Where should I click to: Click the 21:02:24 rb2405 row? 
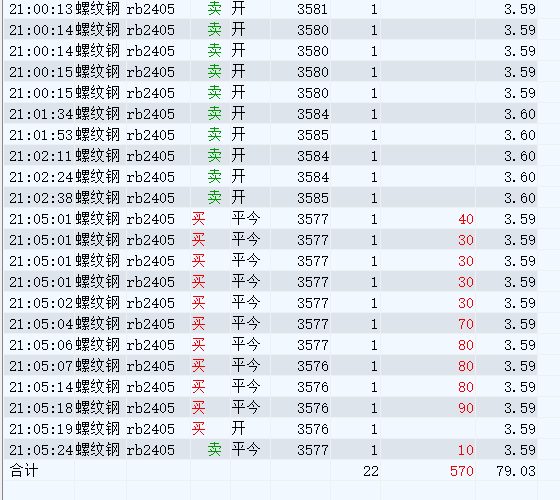point(270,177)
